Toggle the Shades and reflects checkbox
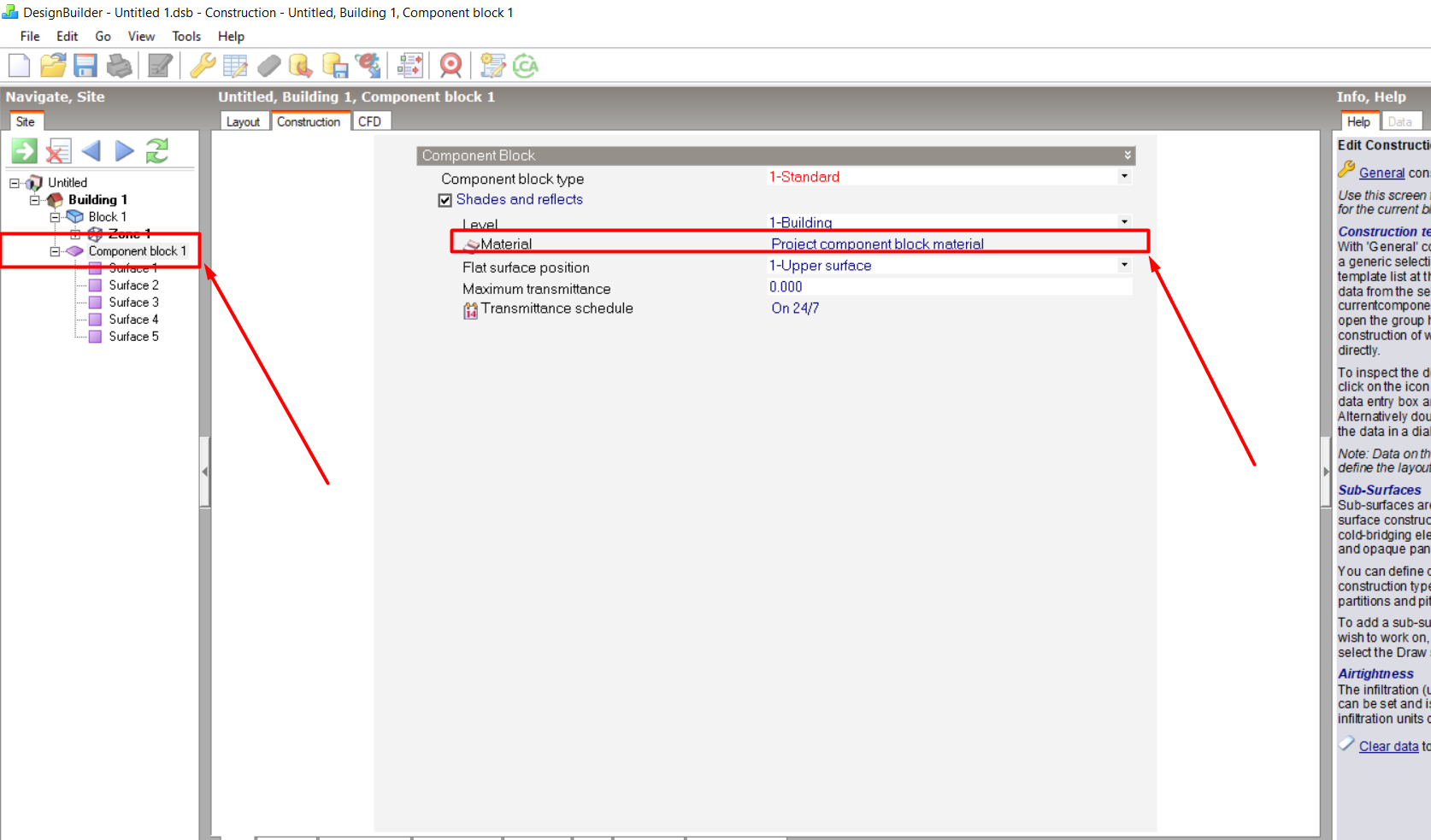Image resolution: width=1431 pixels, height=840 pixels. 445,200
